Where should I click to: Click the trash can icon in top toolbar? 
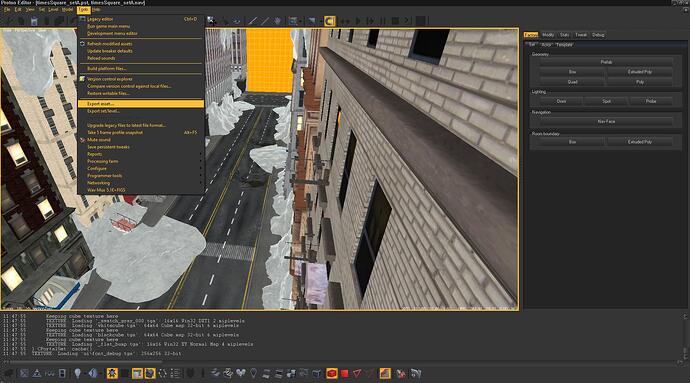34,21
